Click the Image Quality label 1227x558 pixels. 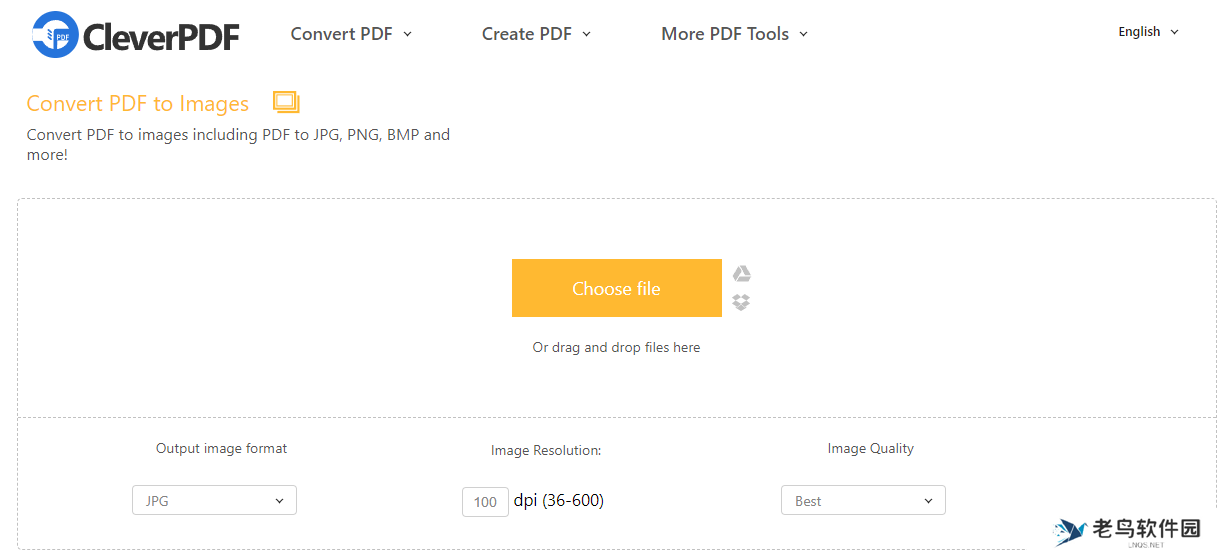point(870,449)
